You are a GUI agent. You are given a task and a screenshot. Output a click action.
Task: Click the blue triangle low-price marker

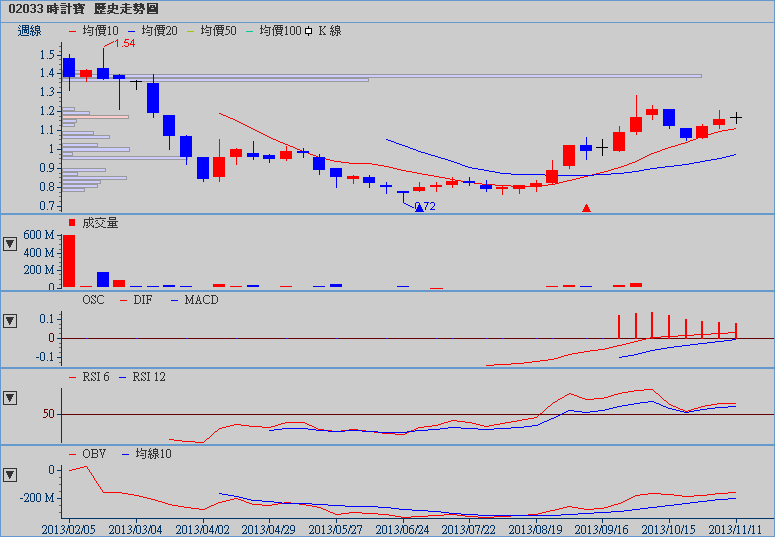point(420,207)
